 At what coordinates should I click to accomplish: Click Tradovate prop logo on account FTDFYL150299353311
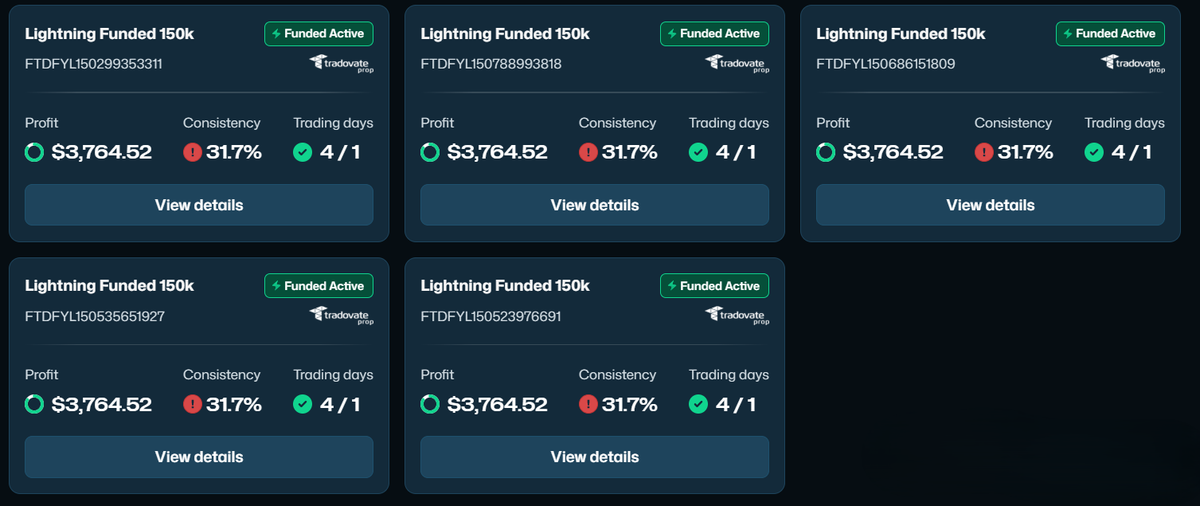click(x=341, y=64)
